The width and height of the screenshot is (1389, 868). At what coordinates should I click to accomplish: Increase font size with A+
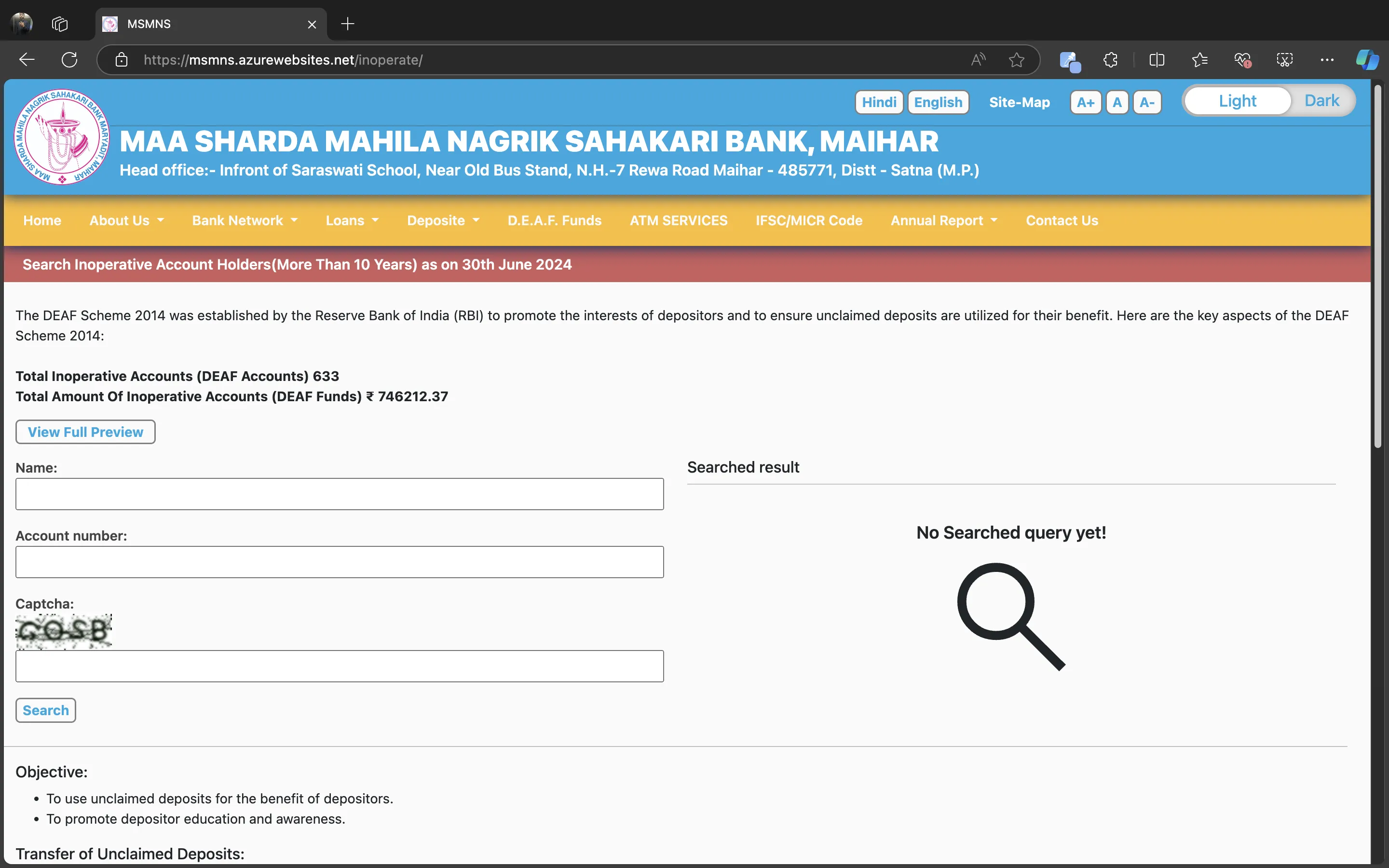1085,102
